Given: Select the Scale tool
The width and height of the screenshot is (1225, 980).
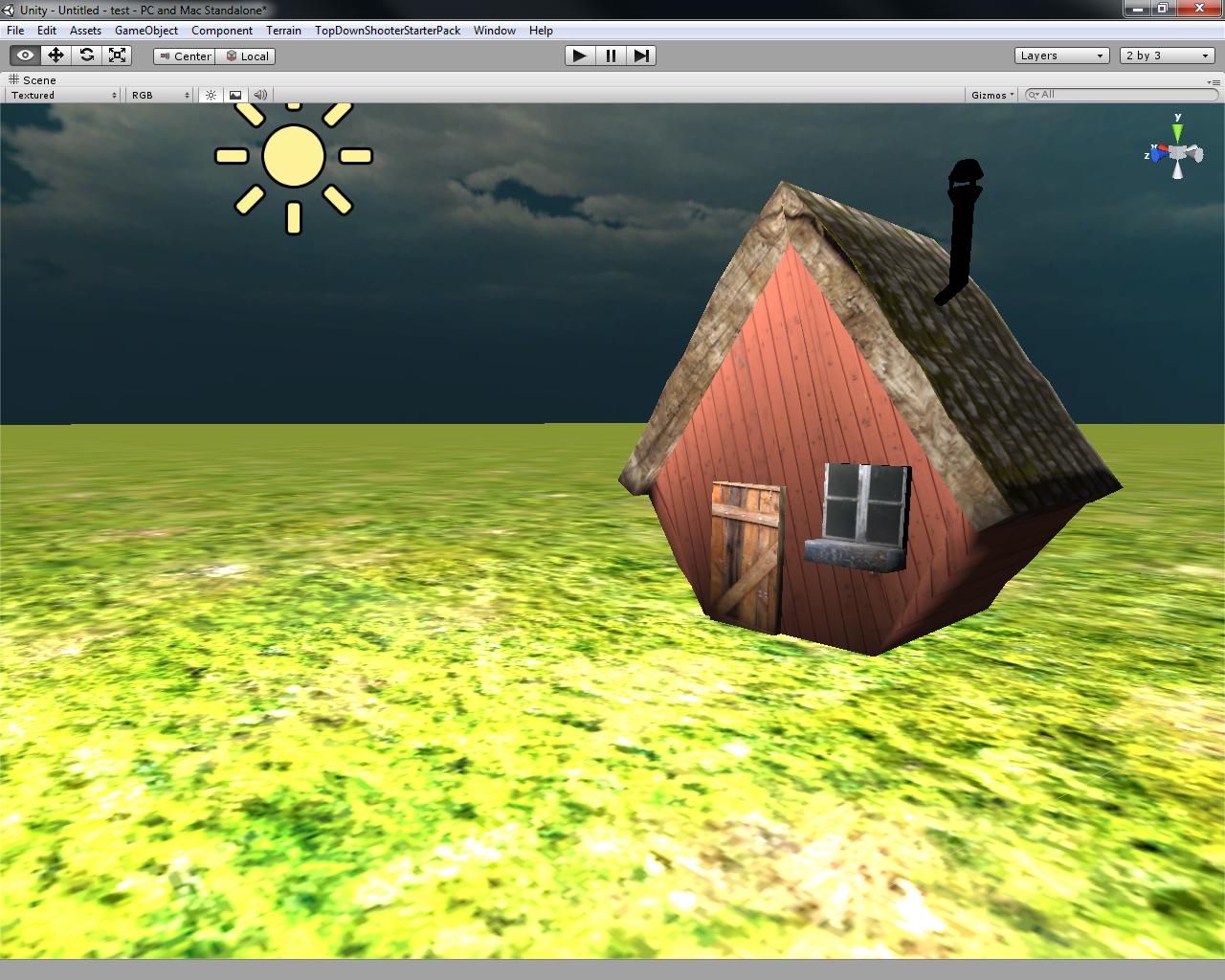Looking at the screenshot, I should [119, 55].
